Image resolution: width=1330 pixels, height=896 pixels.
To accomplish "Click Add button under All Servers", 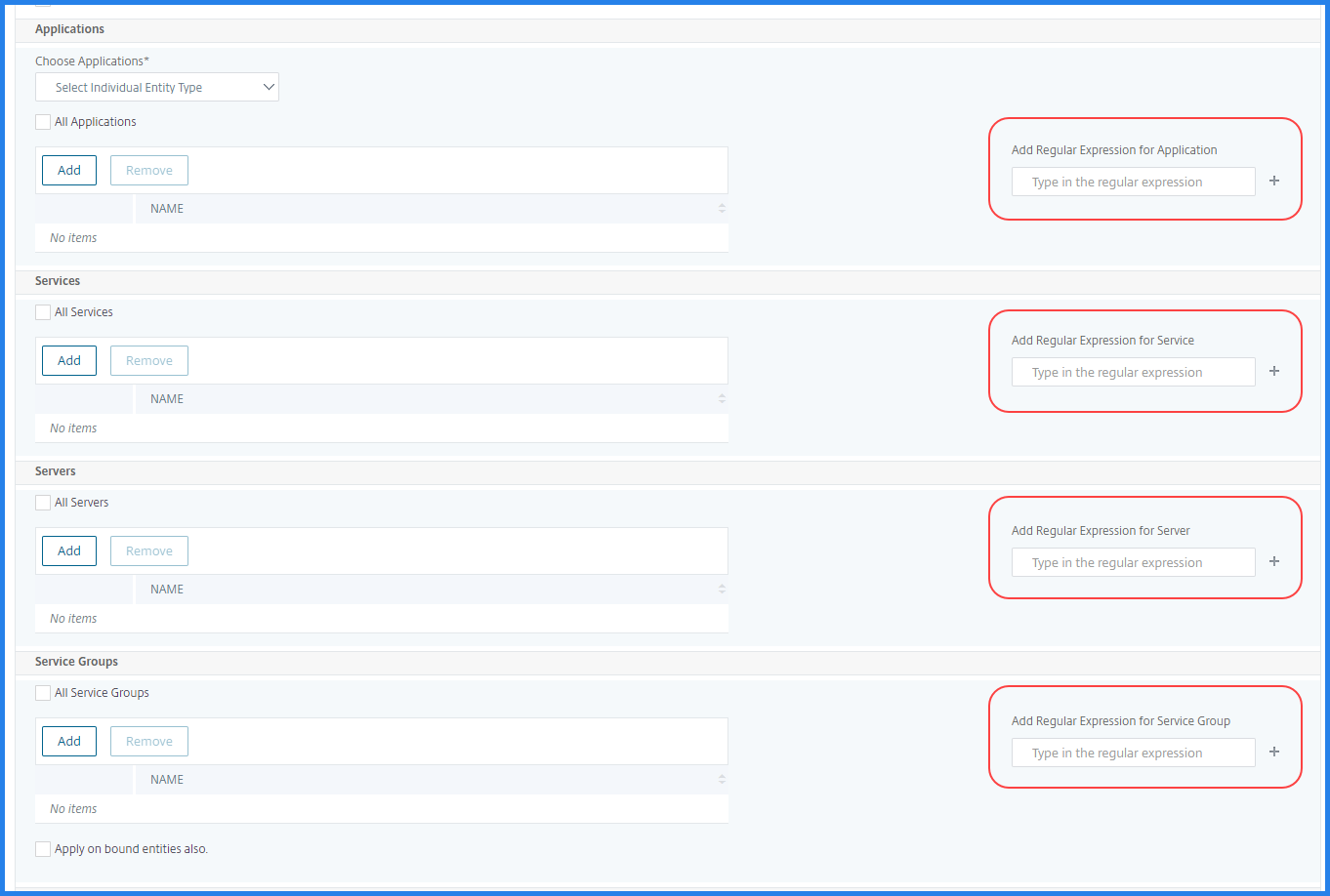I will 69,550.
